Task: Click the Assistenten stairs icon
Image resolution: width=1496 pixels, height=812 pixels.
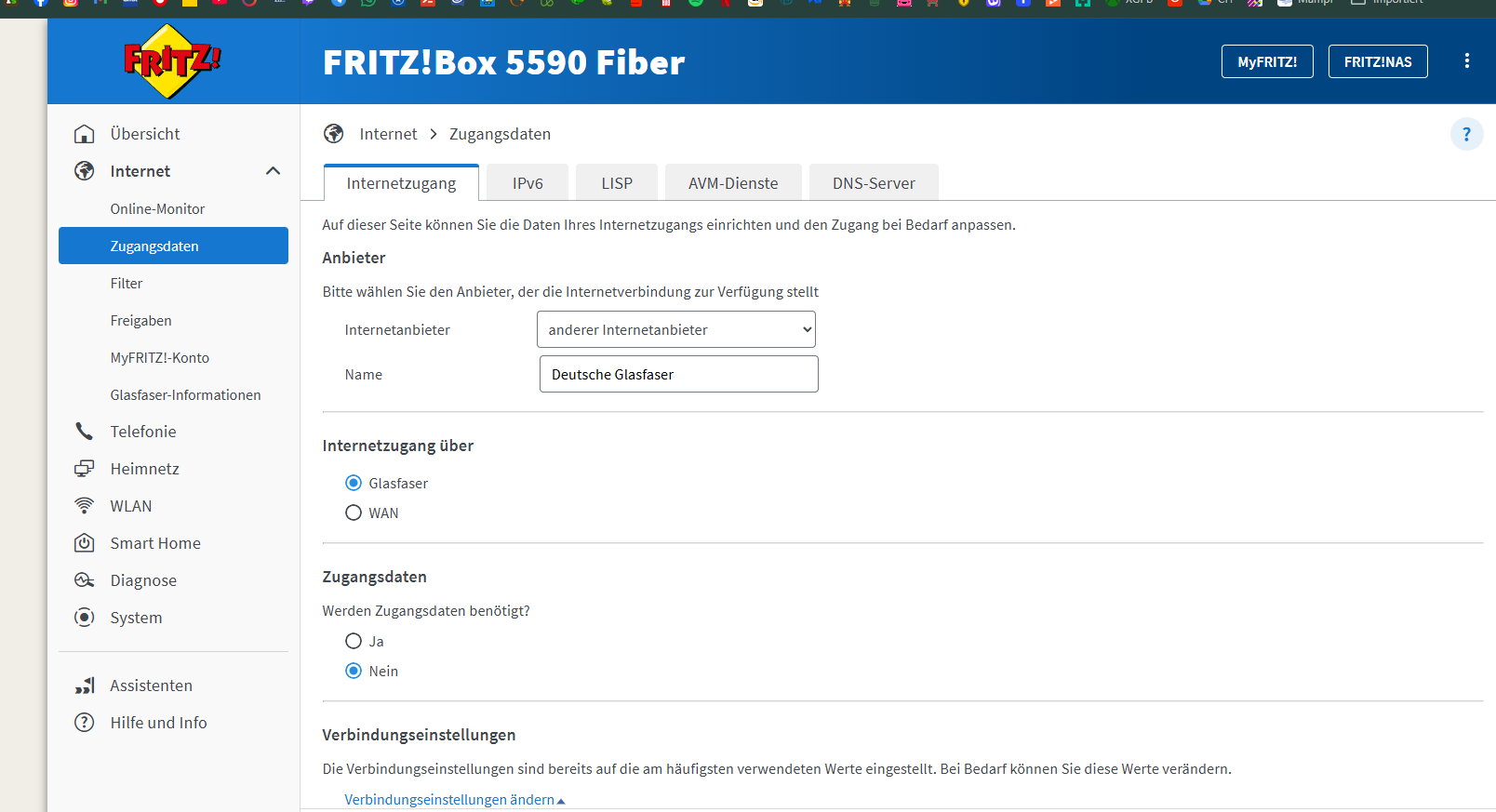Action: click(85, 686)
